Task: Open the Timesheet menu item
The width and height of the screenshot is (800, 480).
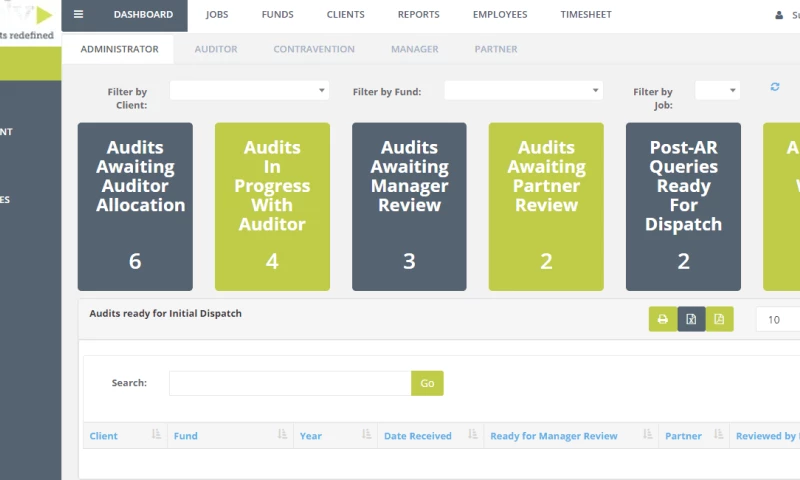Action: click(x=586, y=15)
